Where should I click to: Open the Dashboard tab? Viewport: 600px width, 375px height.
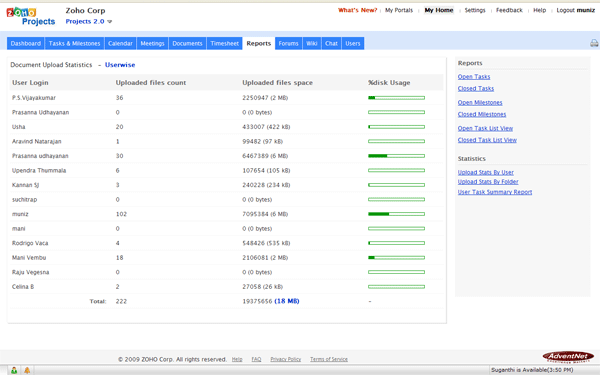(x=26, y=43)
